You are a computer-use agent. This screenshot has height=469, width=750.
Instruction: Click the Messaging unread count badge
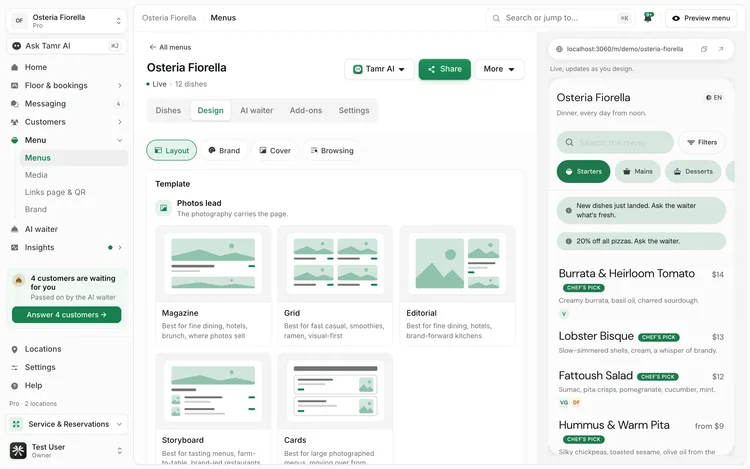click(x=118, y=104)
